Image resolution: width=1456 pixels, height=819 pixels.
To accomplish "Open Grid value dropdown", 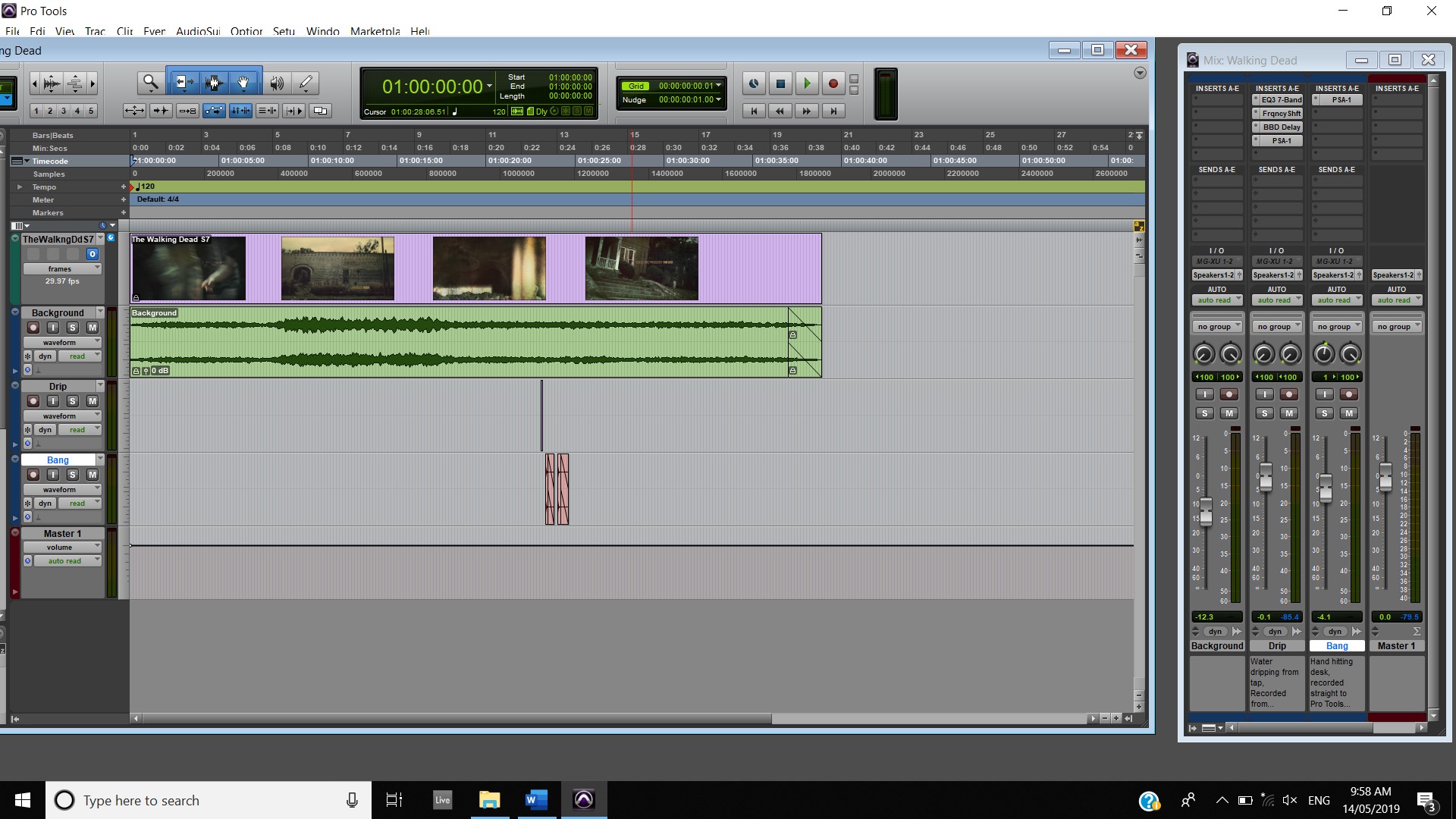I will (718, 86).
